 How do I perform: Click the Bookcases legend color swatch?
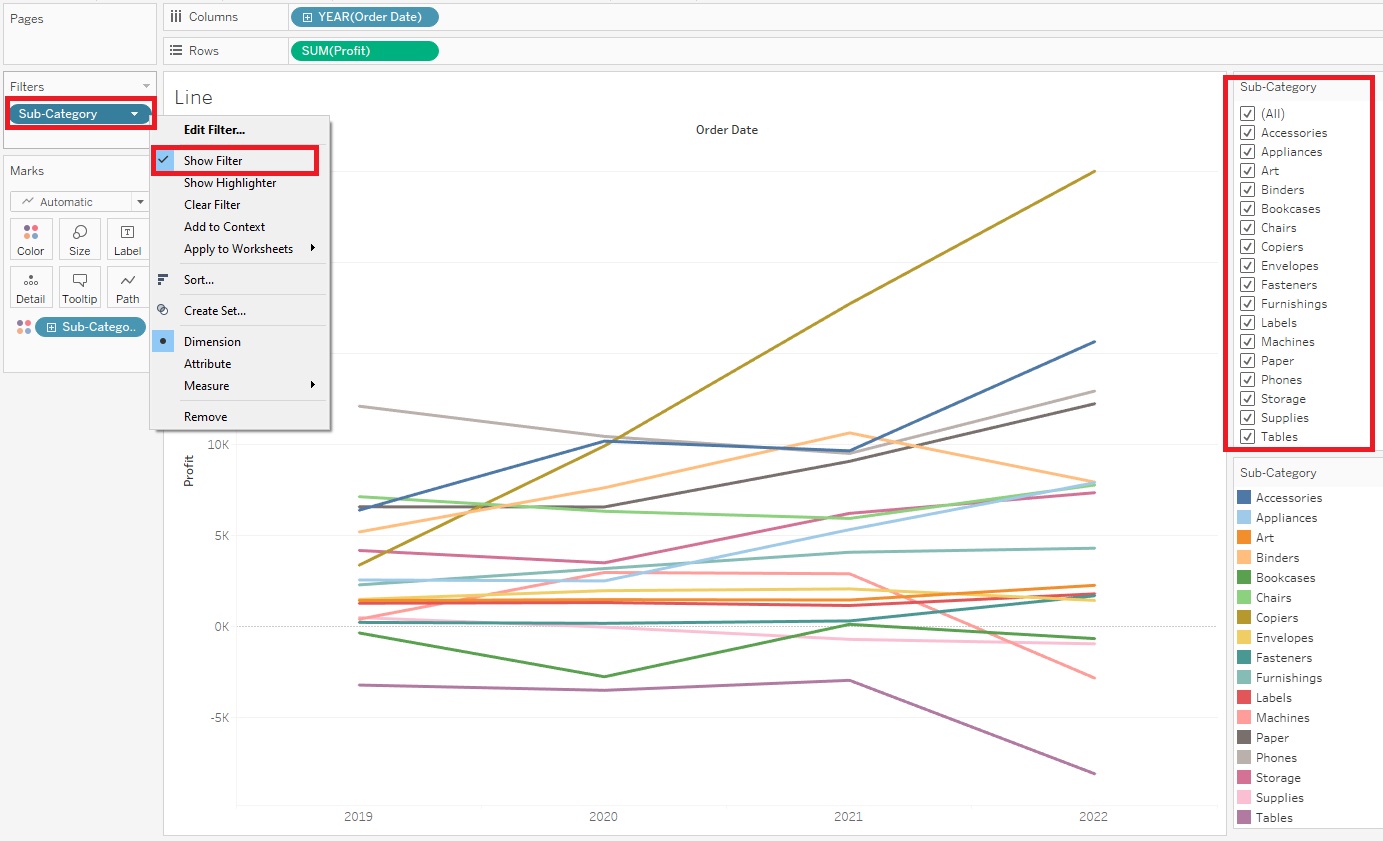coord(1244,578)
